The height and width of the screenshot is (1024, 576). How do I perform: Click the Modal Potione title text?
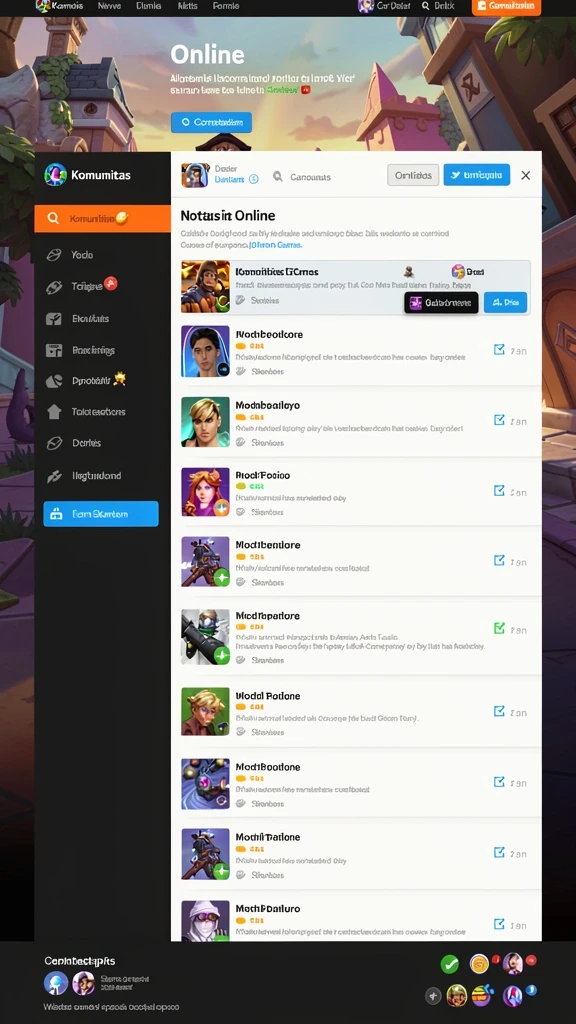tap(268, 696)
